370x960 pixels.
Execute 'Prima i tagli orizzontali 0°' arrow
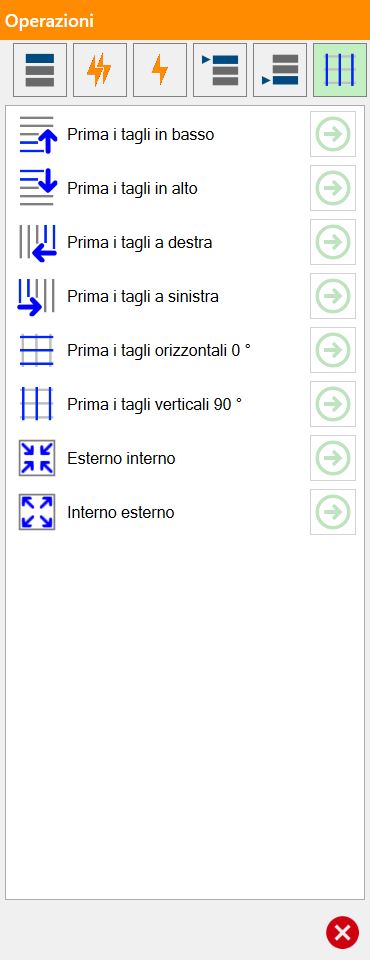pyautogui.click(x=333, y=350)
